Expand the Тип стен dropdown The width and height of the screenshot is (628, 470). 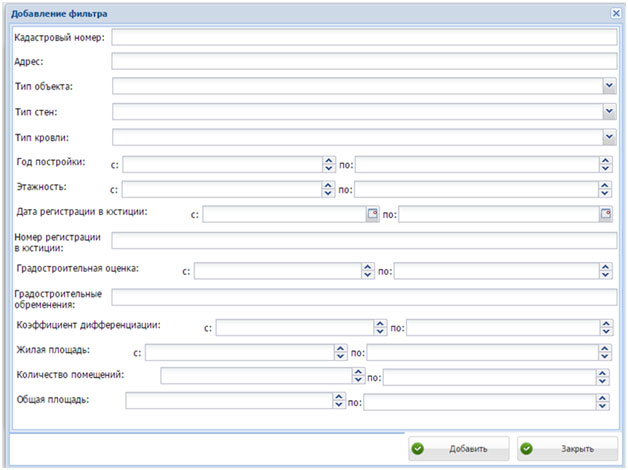point(609,112)
